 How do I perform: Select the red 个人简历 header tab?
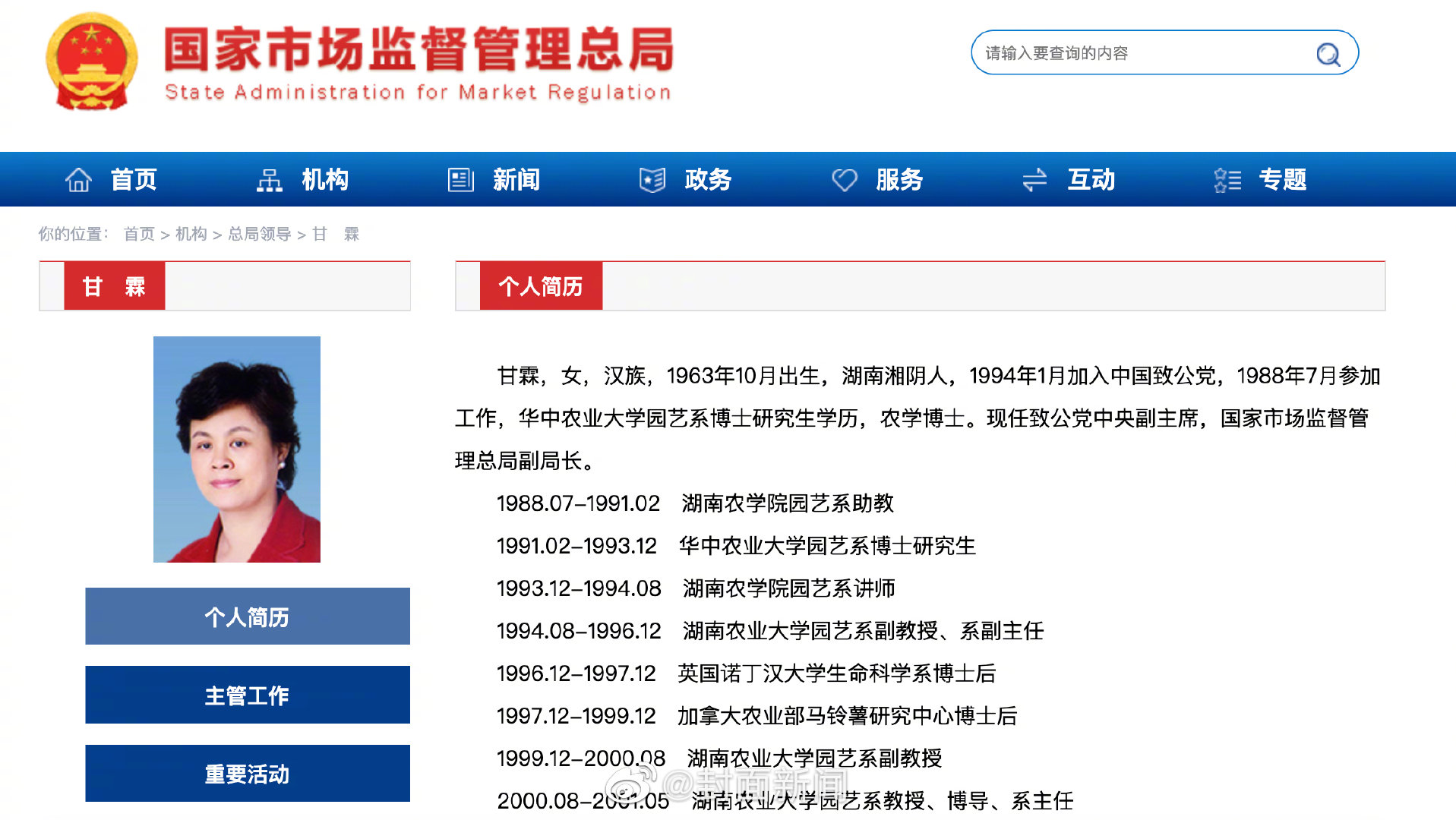point(541,286)
